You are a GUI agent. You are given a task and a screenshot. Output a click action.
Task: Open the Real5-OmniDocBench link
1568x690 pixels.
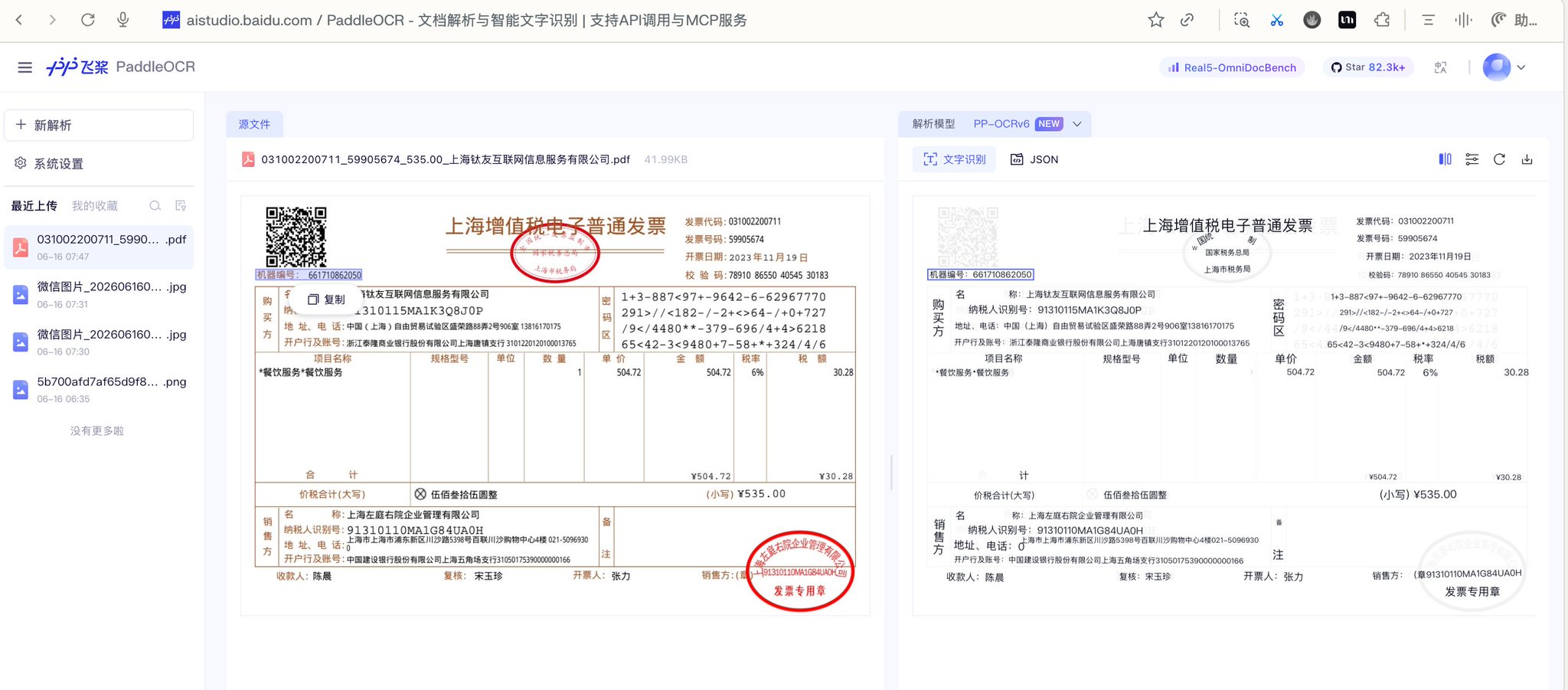point(1232,67)
